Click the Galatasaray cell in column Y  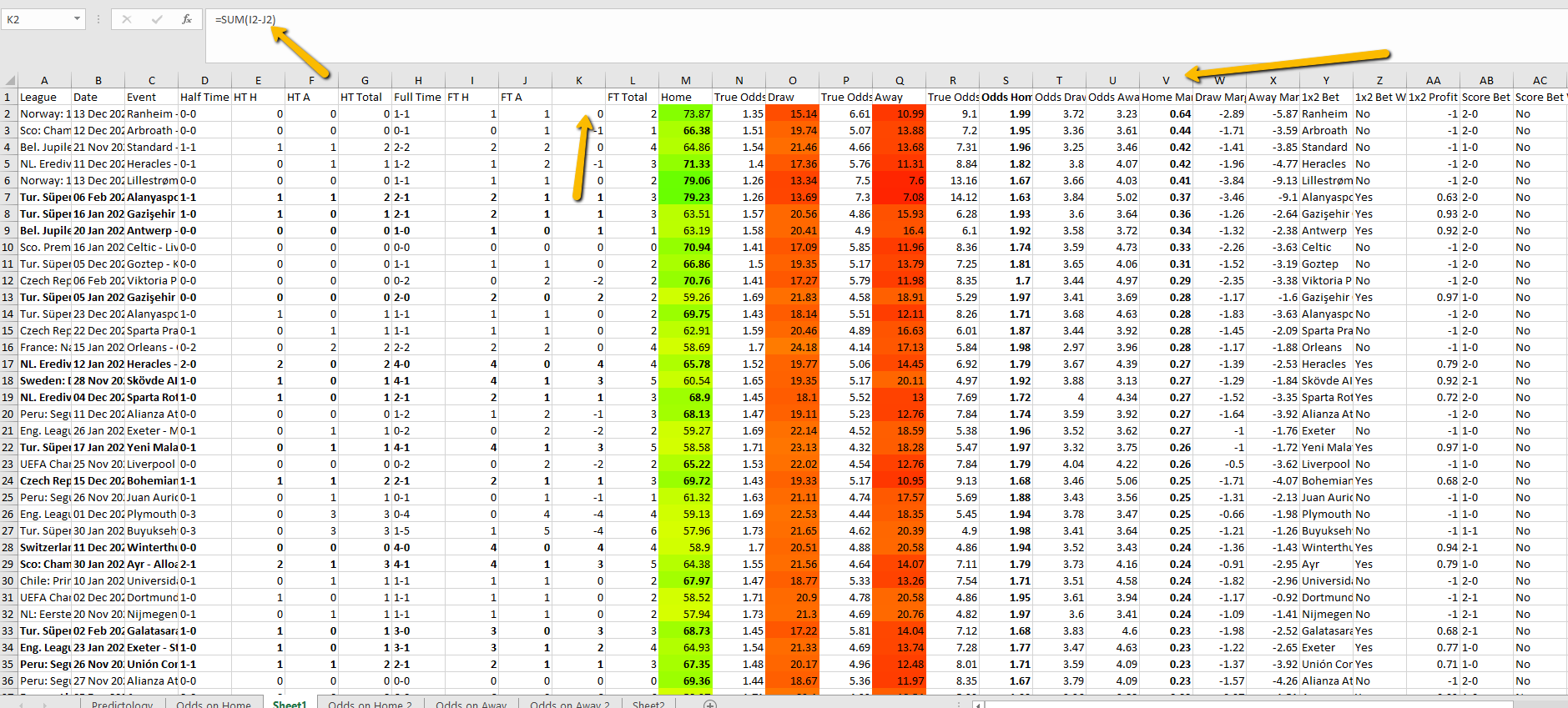[1327, 630]
